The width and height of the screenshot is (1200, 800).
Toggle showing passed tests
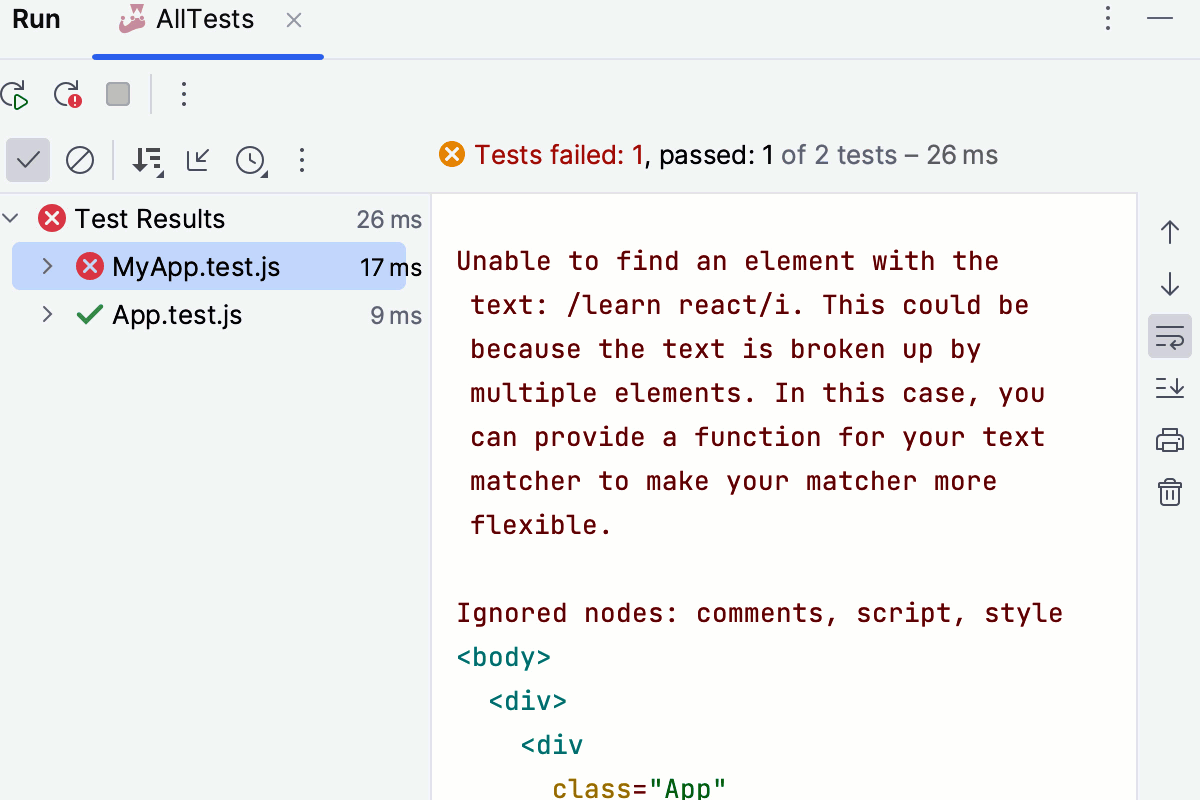click(x=27, y=160)
